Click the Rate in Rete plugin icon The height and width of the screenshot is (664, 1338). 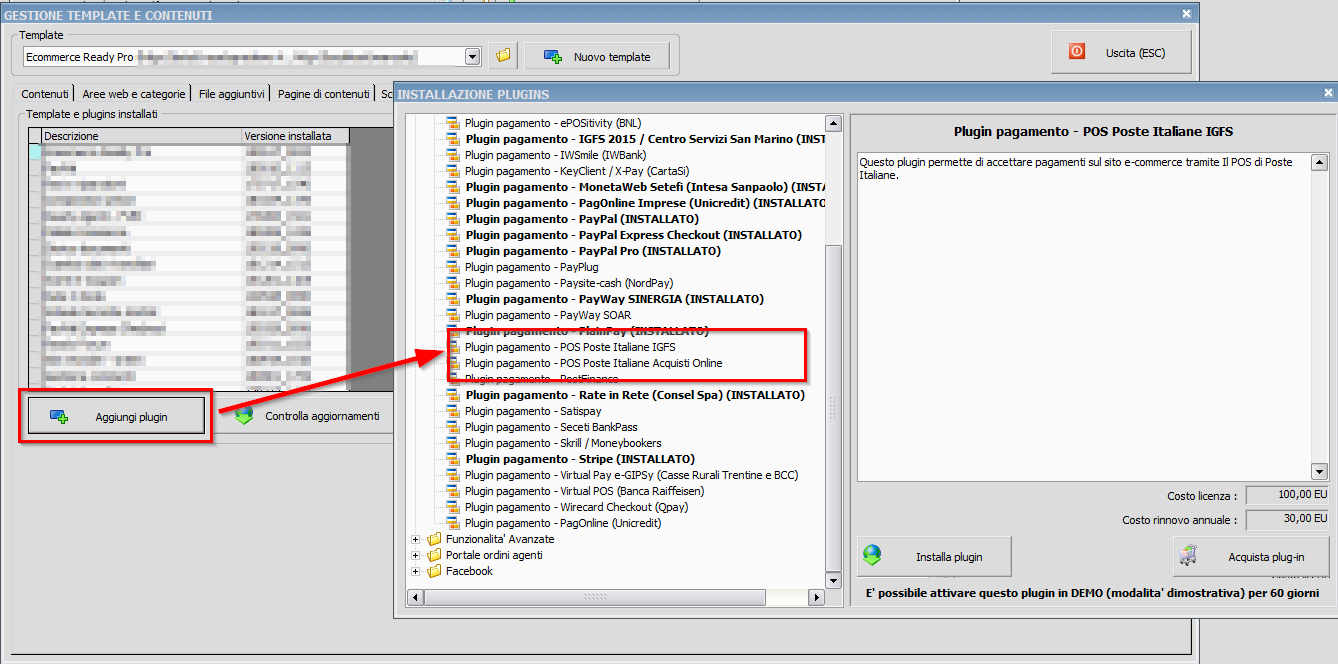click(453, 395)
